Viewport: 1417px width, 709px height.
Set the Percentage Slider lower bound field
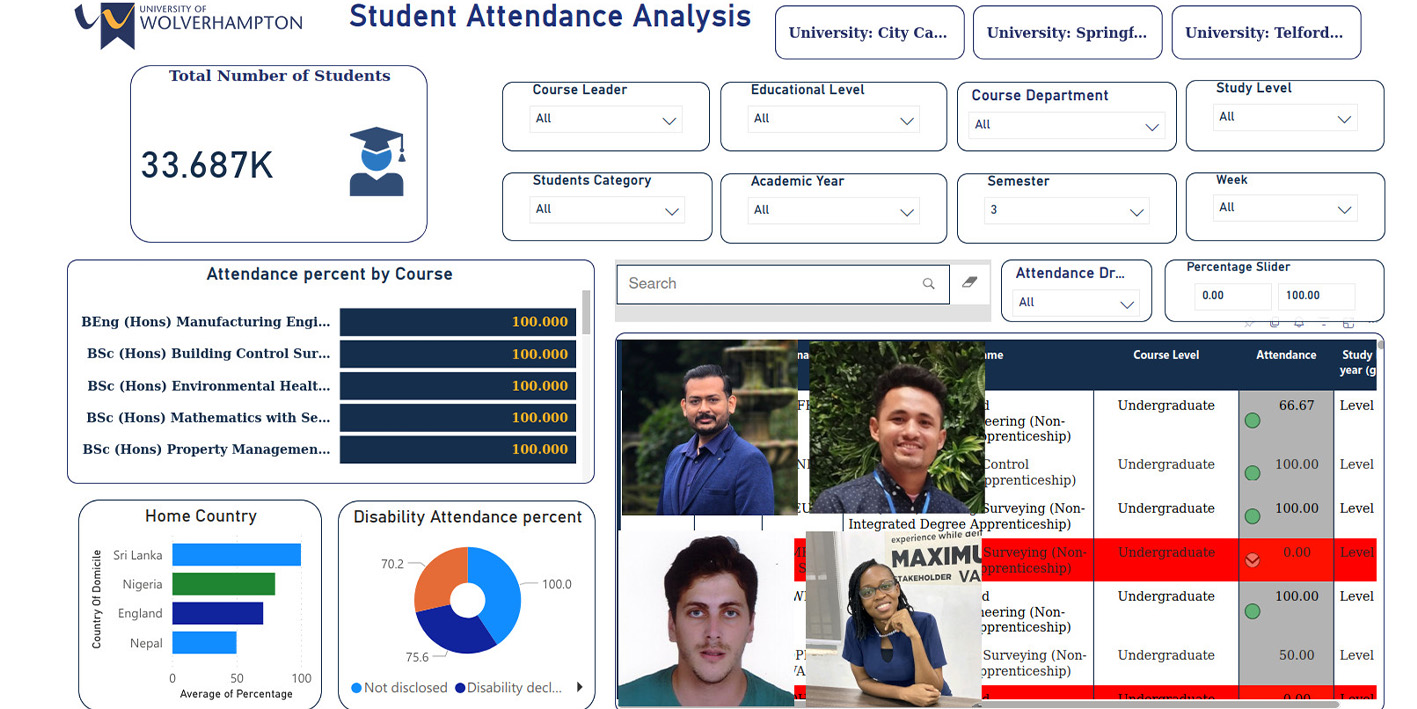coord(1232,296)
